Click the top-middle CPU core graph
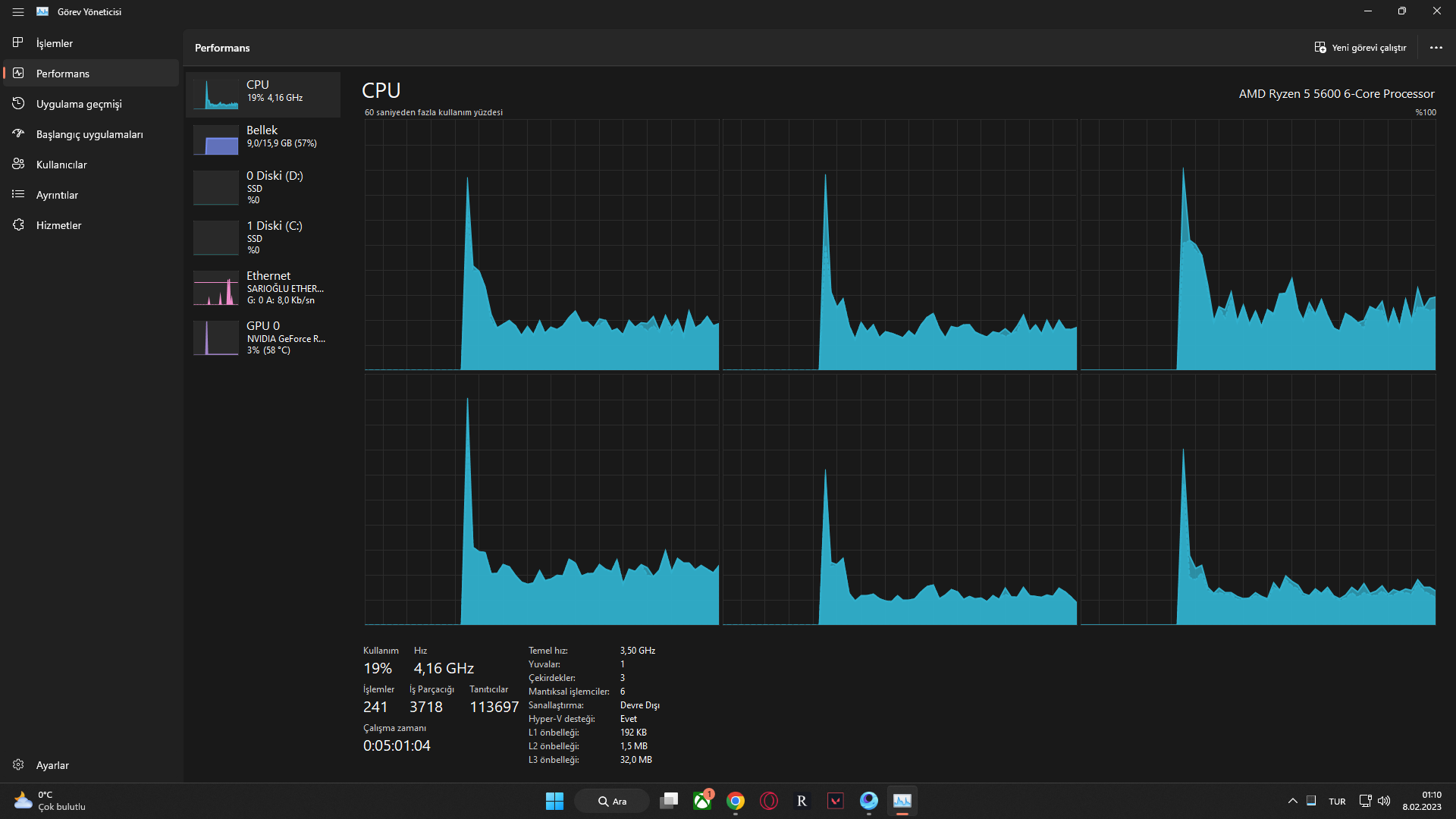 [899, 245]
